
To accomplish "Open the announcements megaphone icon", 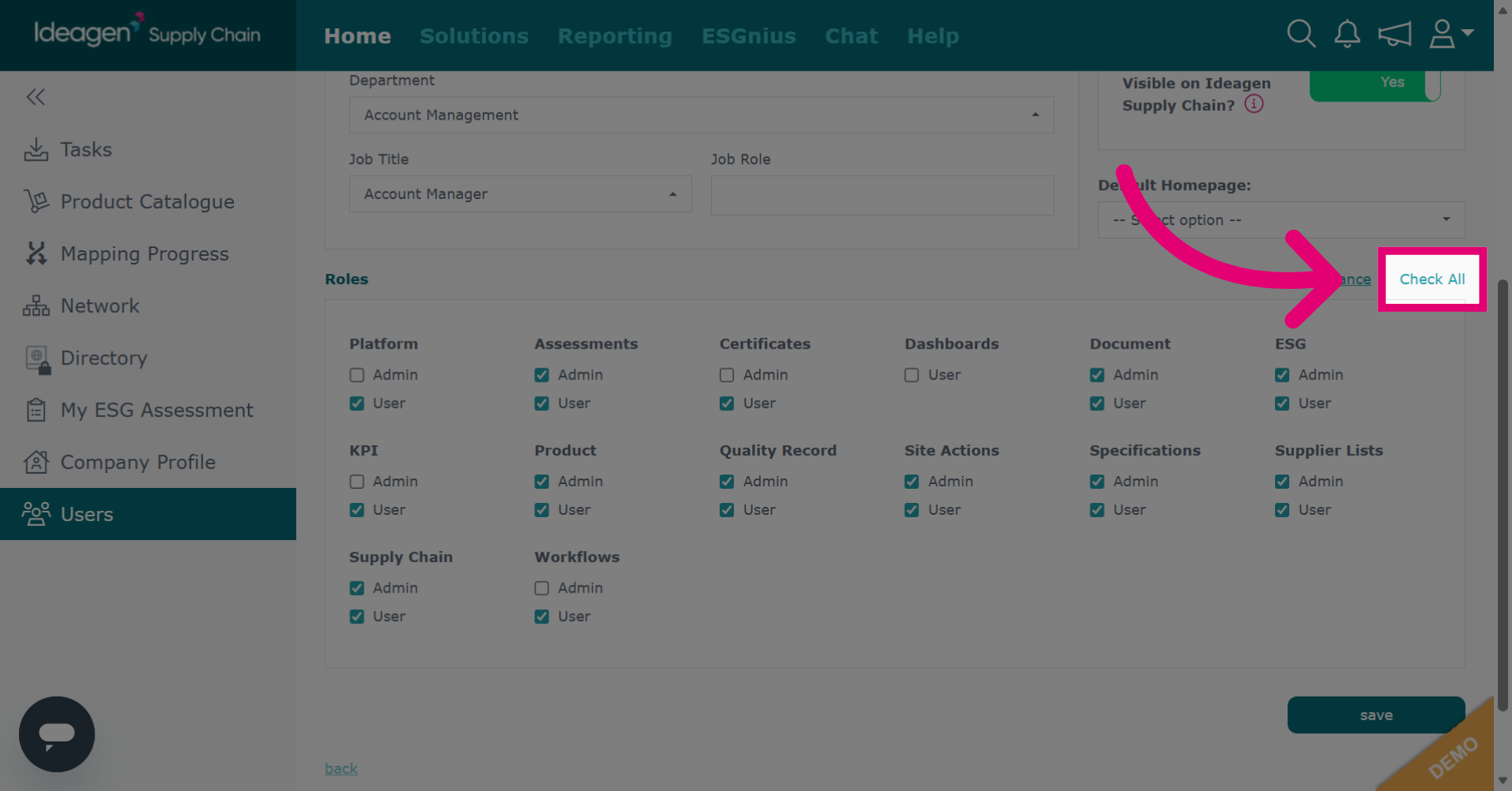I will point(1395,34).
